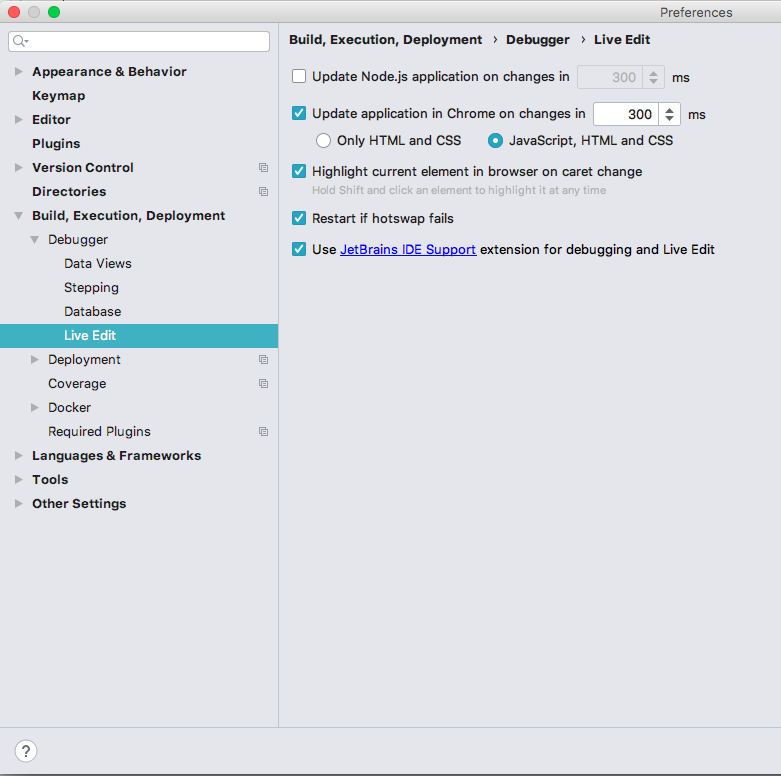The width and height of the screenshot is (781, 776).
Task: Click the Node.js delay stepper arrows
Action: [x=653, y=77]
